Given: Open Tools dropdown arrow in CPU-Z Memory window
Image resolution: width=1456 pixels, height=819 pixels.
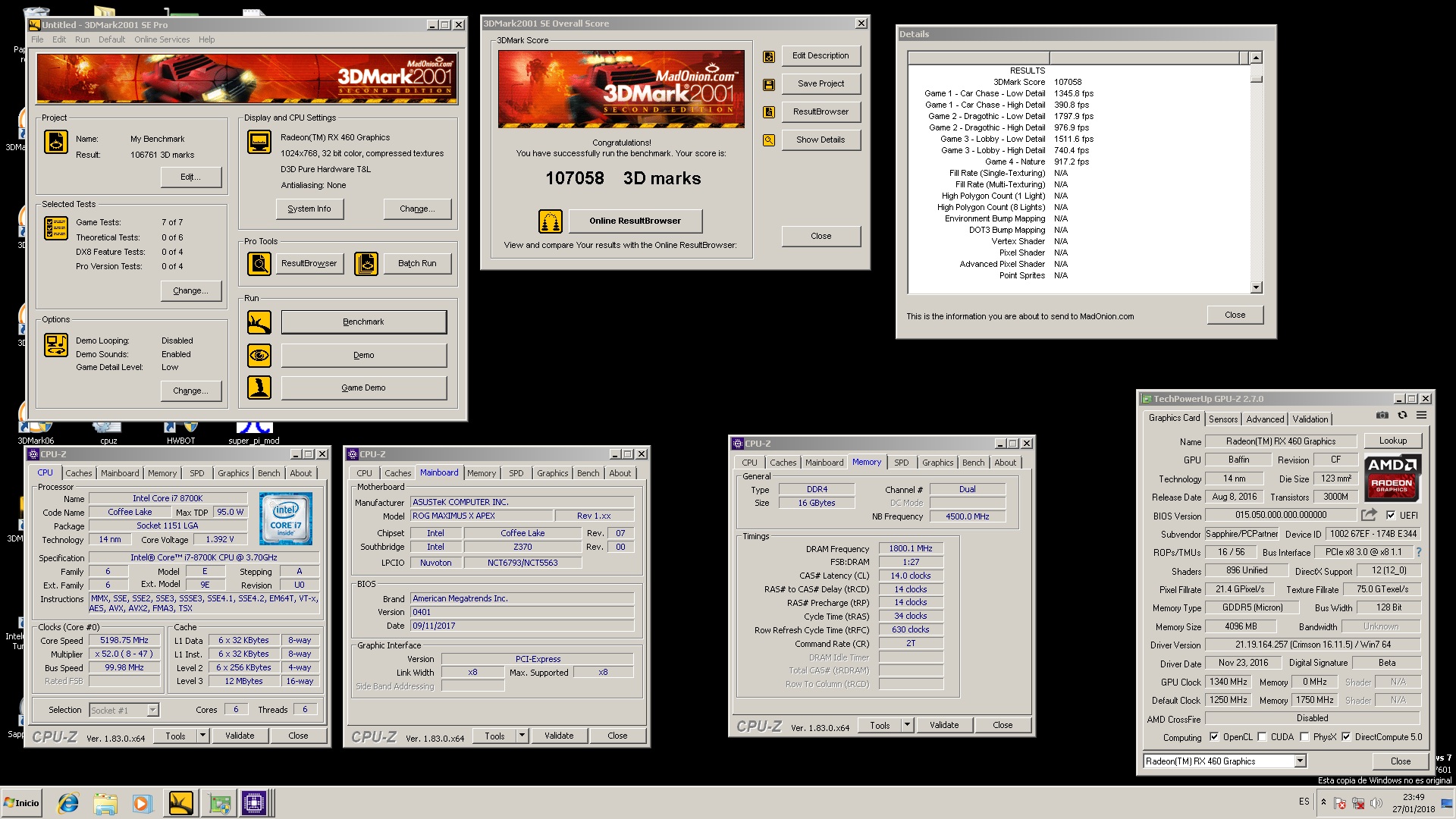Looking at the screenshot, I should pyautogui.click(x=907, y=725).
